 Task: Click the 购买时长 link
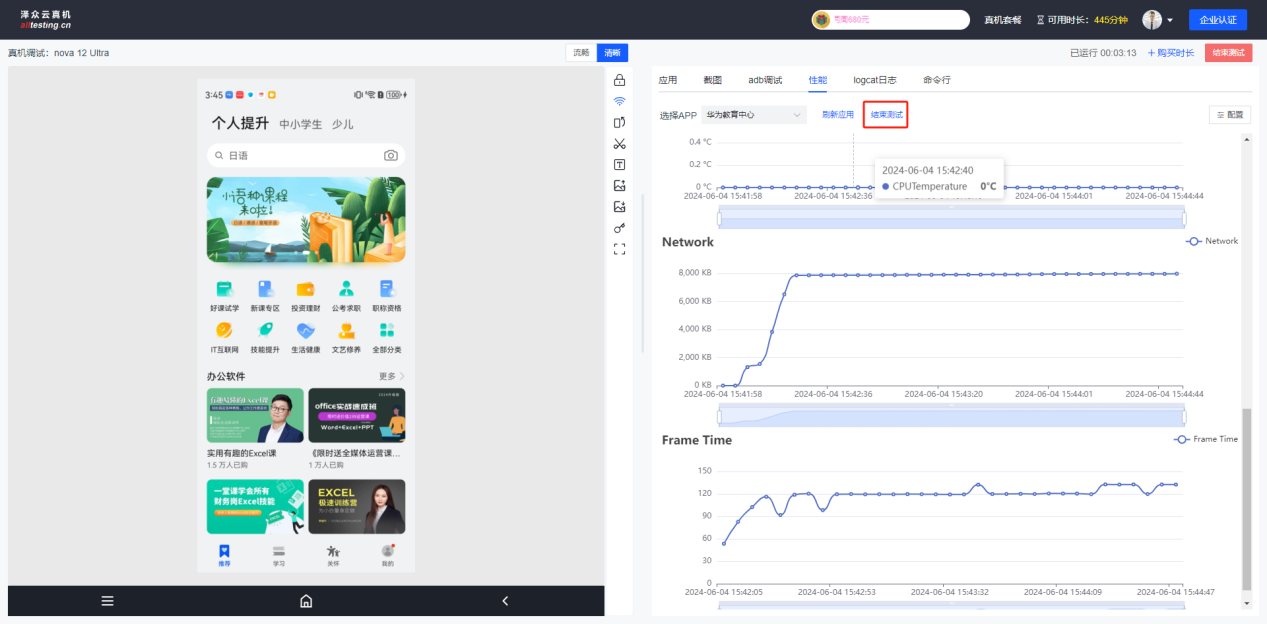[x=1171, y=53]
